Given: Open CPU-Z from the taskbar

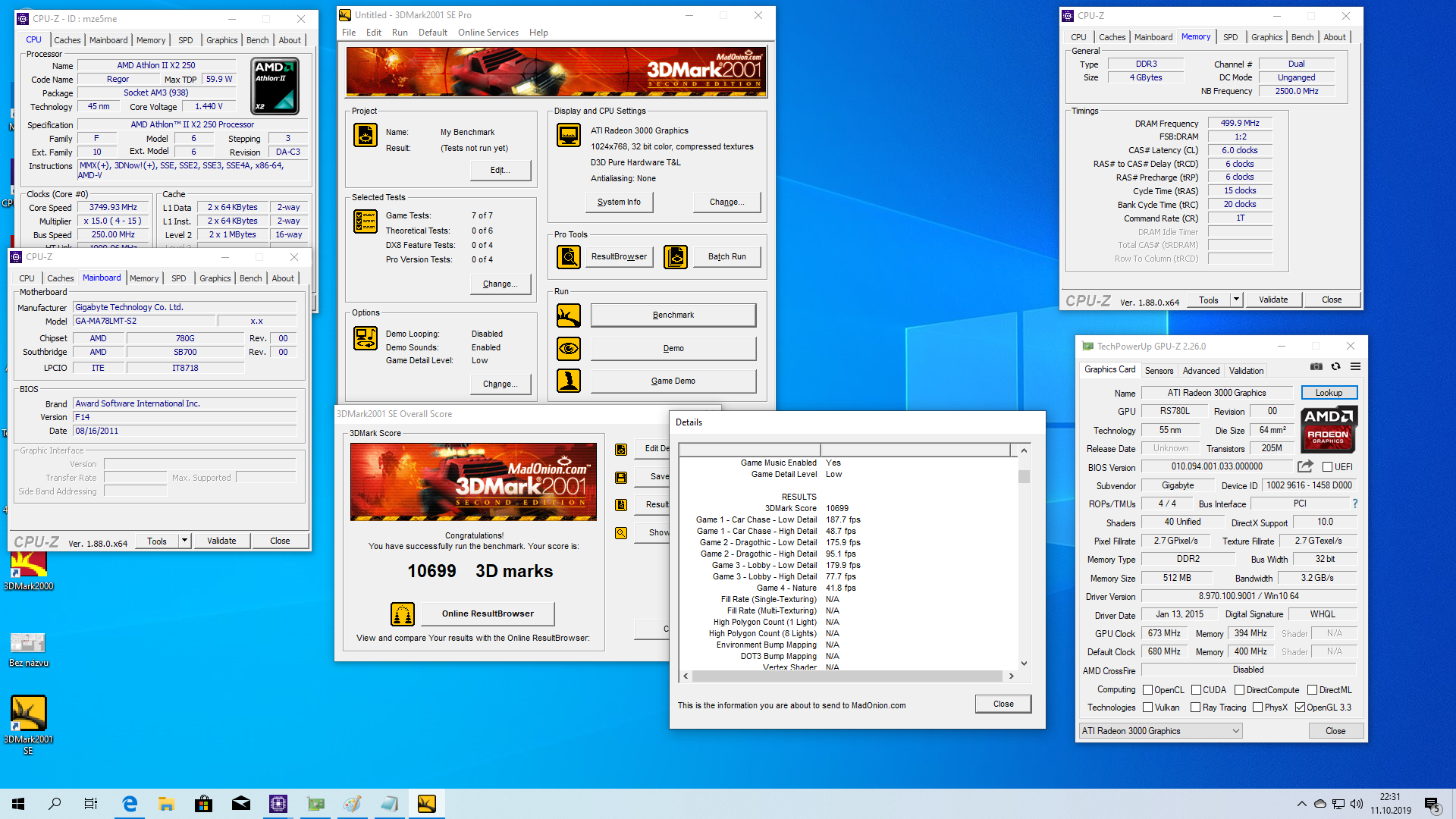Looking at the screenshot, I should point(278,804).
